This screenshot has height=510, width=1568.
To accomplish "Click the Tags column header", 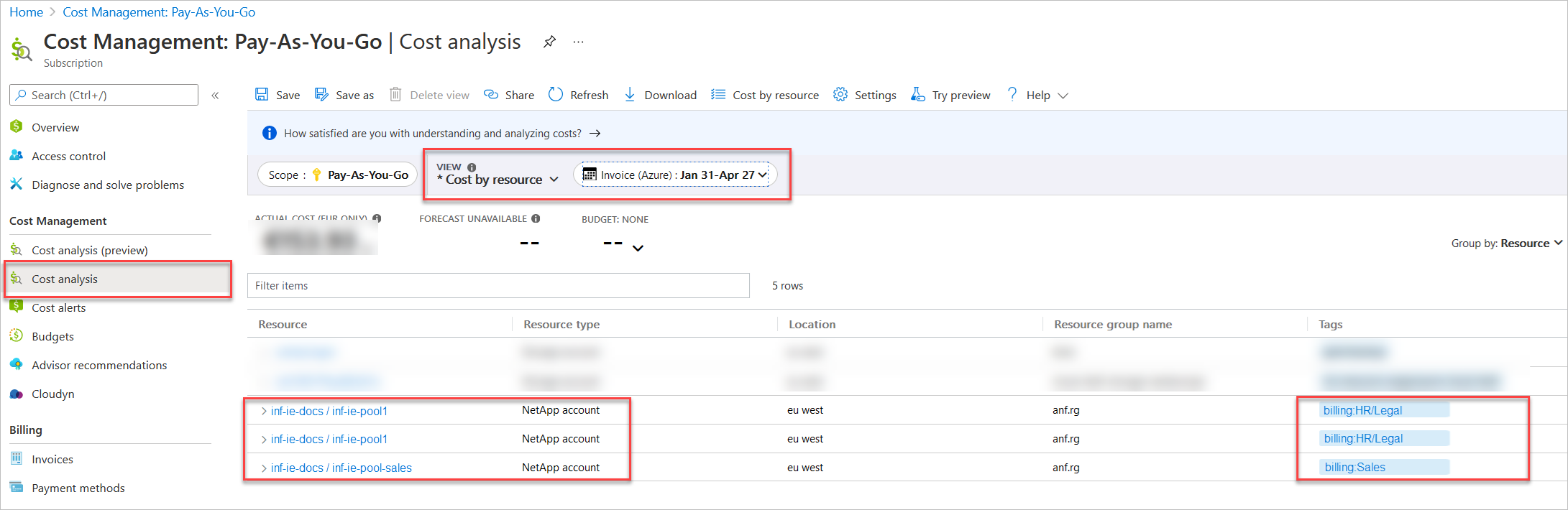I will coord(1331,324).
